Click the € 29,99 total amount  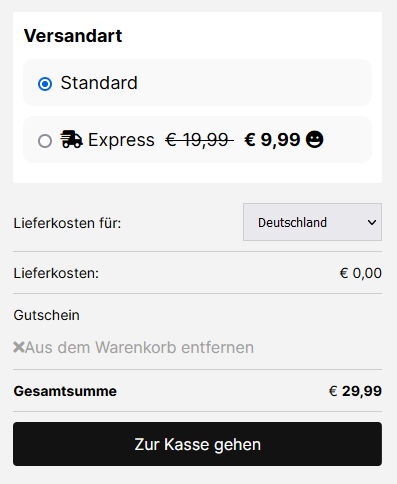(x=355, y=391)
